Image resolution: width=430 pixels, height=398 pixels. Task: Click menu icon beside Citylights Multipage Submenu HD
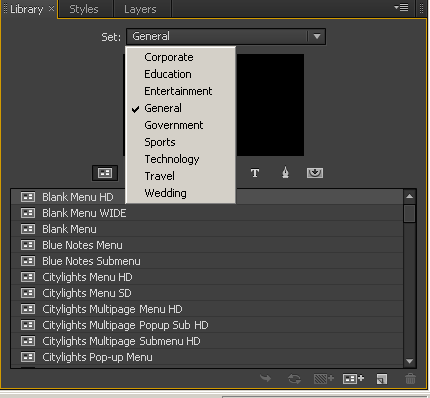pos(28,341)
